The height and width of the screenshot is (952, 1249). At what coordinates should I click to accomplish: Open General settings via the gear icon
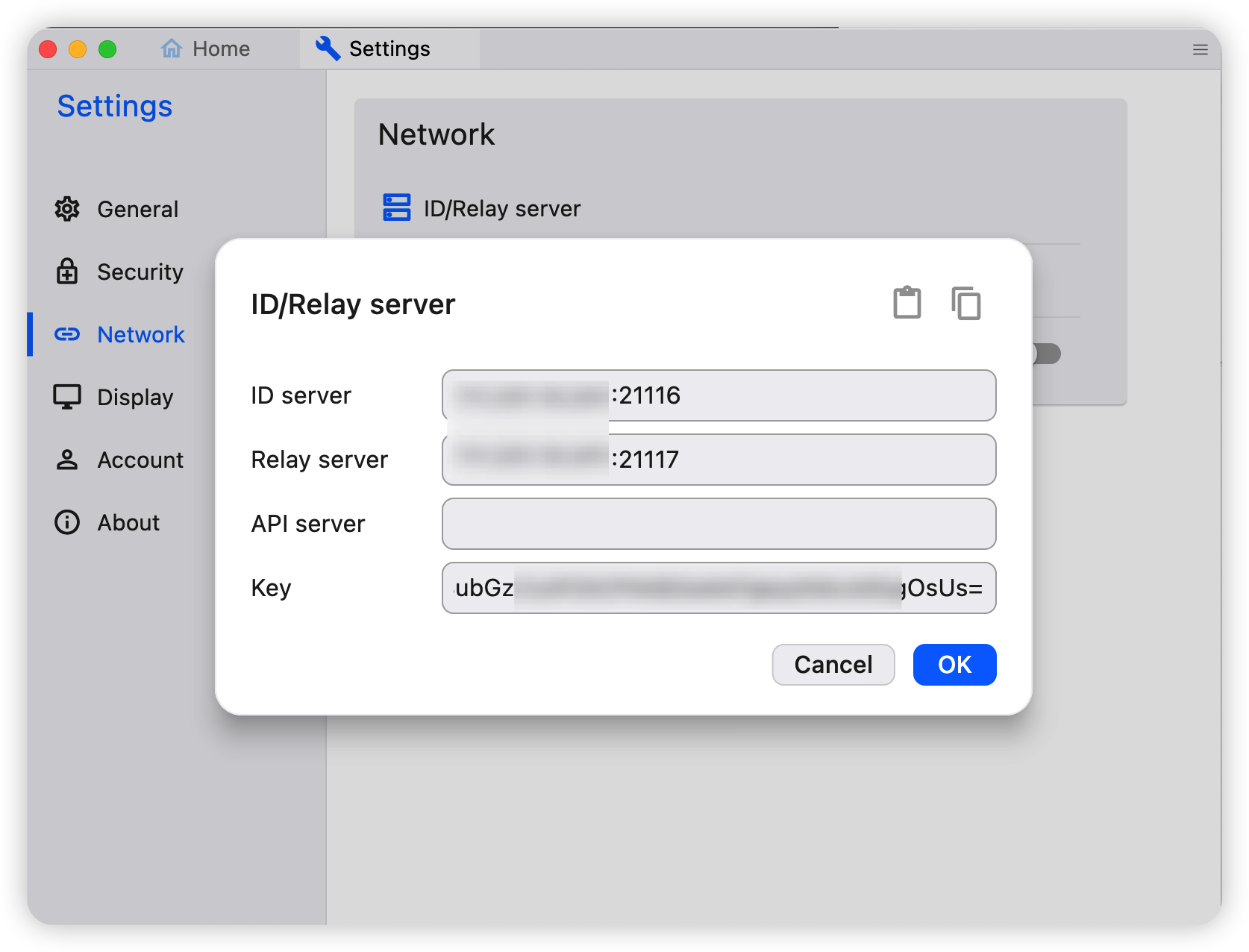click(x=67, y=209)
